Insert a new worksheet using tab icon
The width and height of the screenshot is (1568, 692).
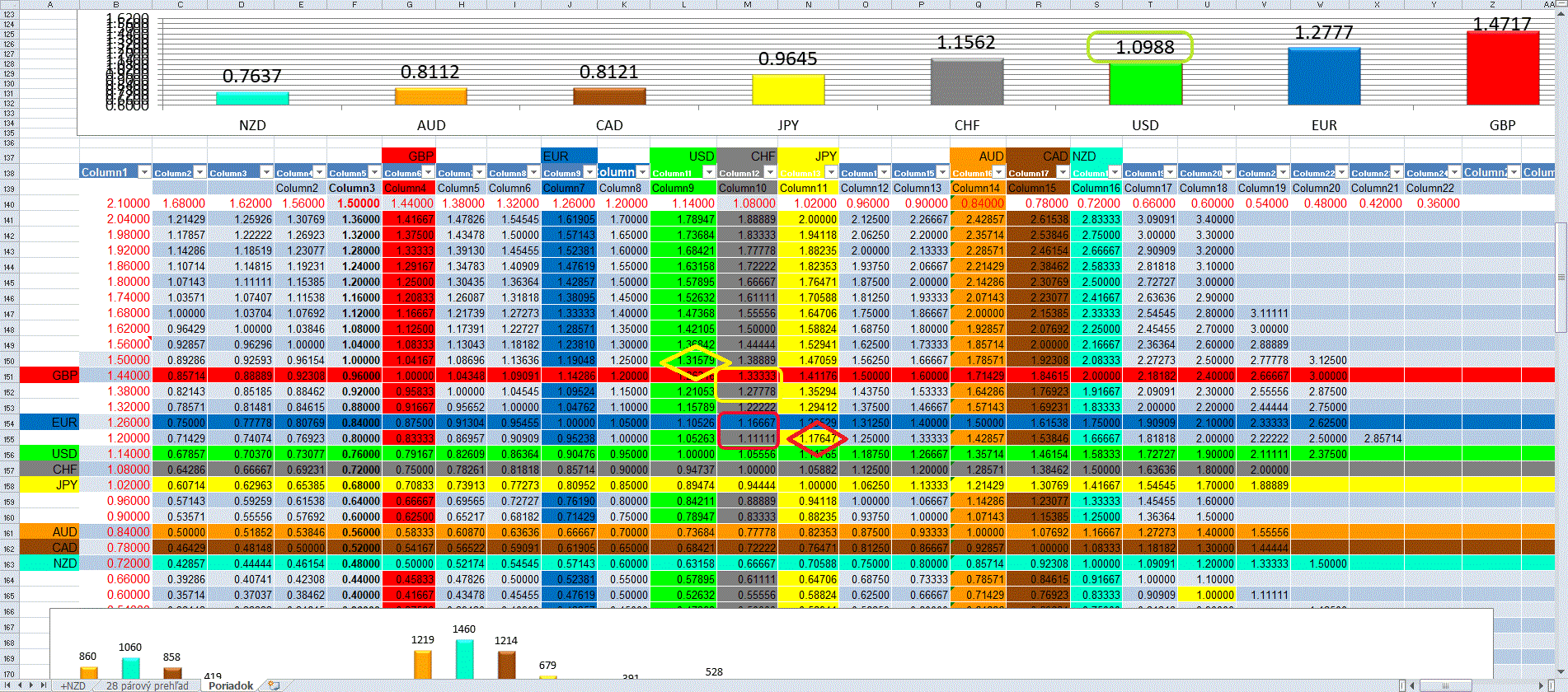(x=274, y=685)
